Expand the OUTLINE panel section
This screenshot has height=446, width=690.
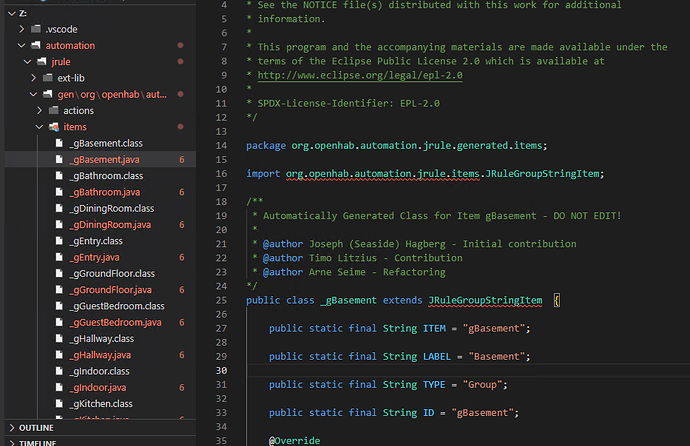click(36, 427)
